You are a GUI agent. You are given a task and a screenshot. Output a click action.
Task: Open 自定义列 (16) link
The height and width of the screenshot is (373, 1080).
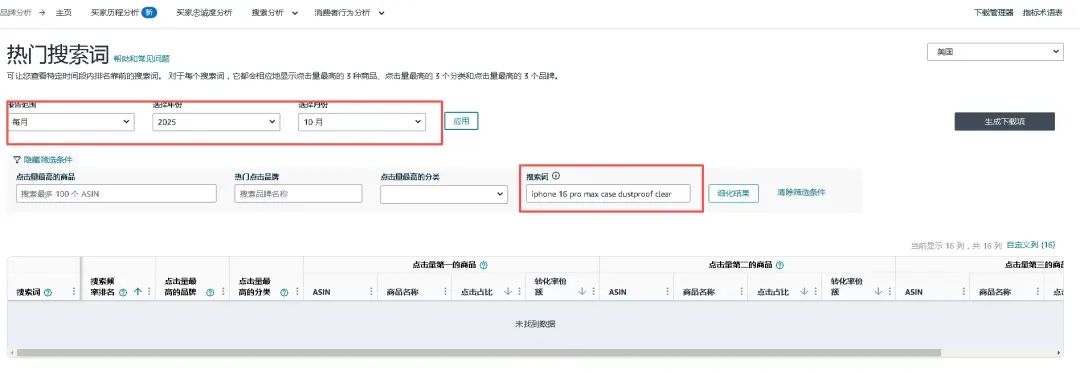click(1030, 245)
